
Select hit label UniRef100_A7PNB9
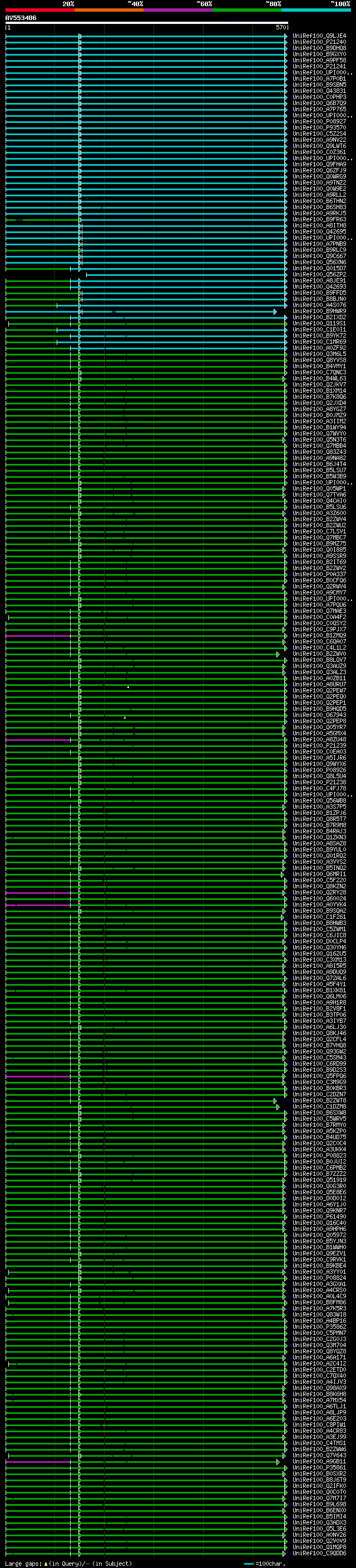[x=319, y=244]
